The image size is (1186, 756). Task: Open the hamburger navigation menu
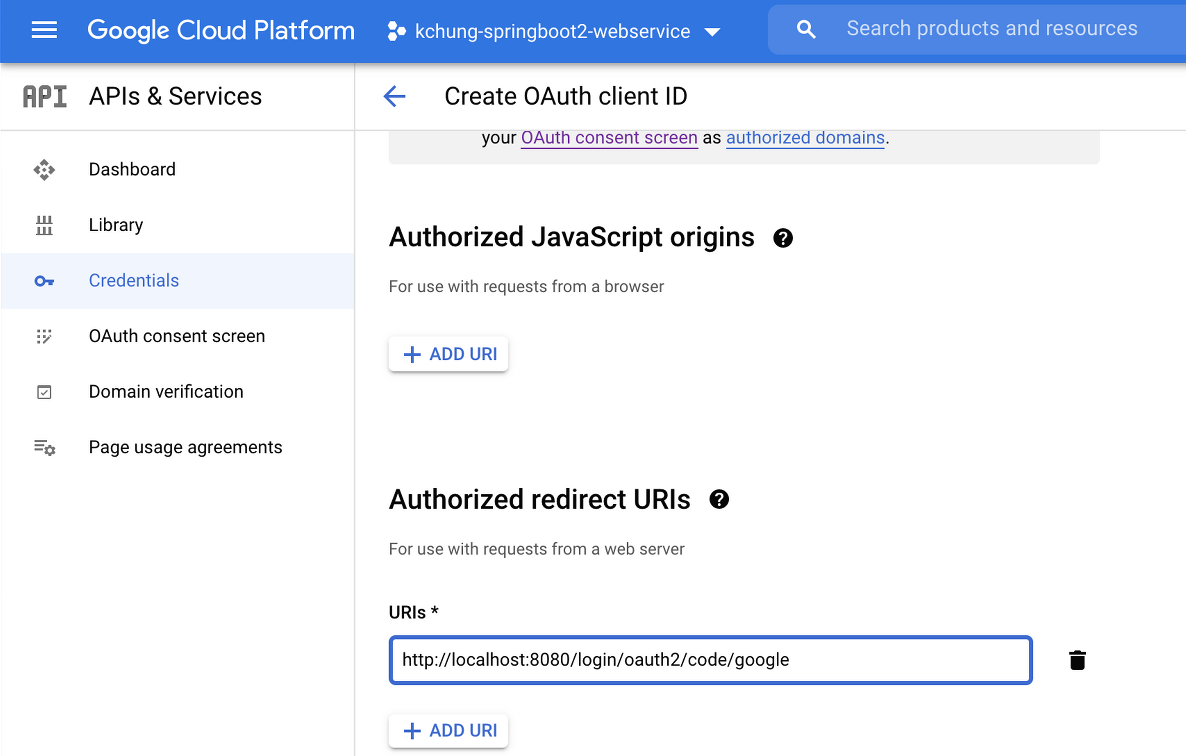coord(44,31)
